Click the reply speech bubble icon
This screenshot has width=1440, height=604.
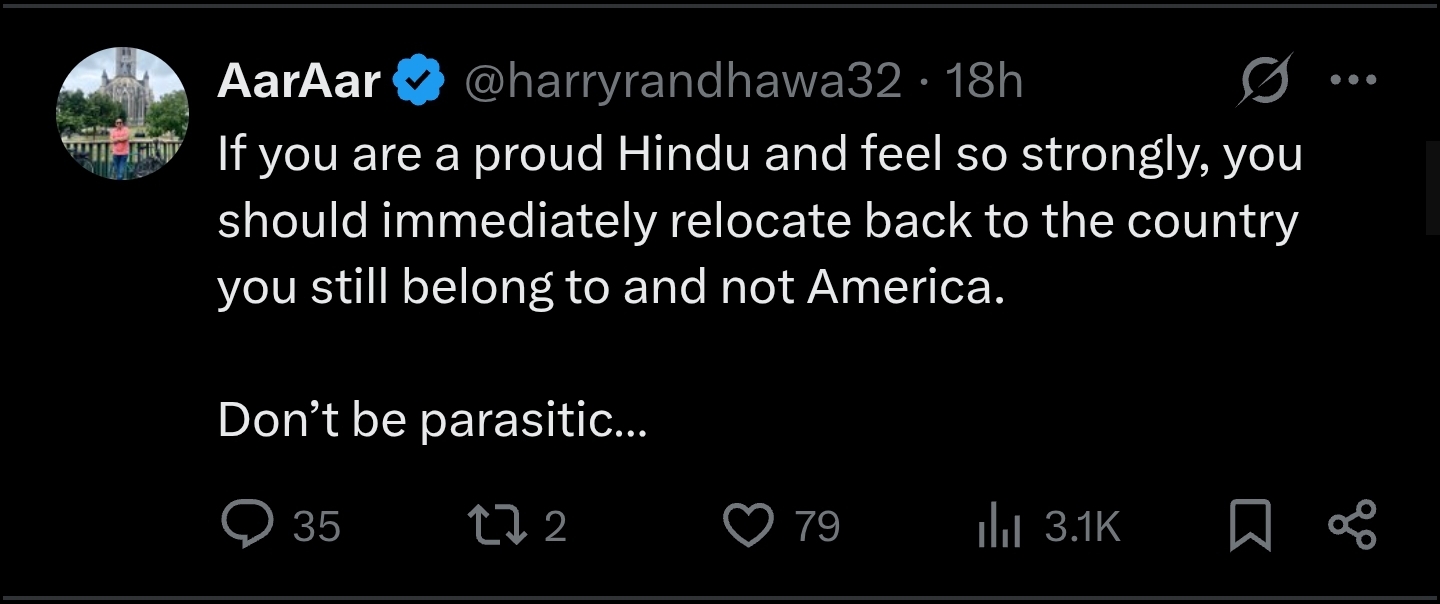click(x=243, y=526)
